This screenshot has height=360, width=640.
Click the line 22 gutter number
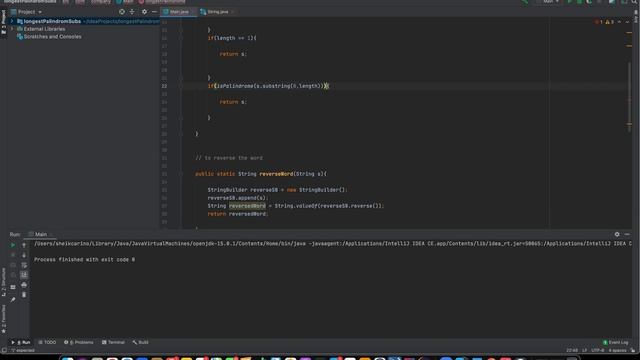click(x=164, y=86)
